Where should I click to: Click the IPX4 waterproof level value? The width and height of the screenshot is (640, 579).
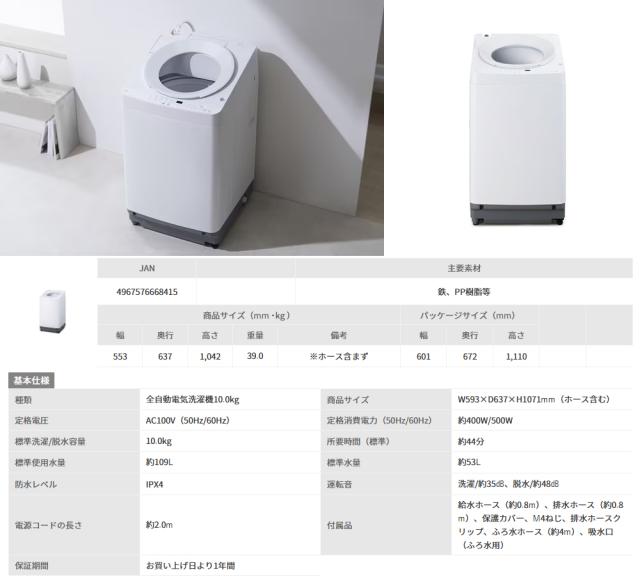pos(155,484)
